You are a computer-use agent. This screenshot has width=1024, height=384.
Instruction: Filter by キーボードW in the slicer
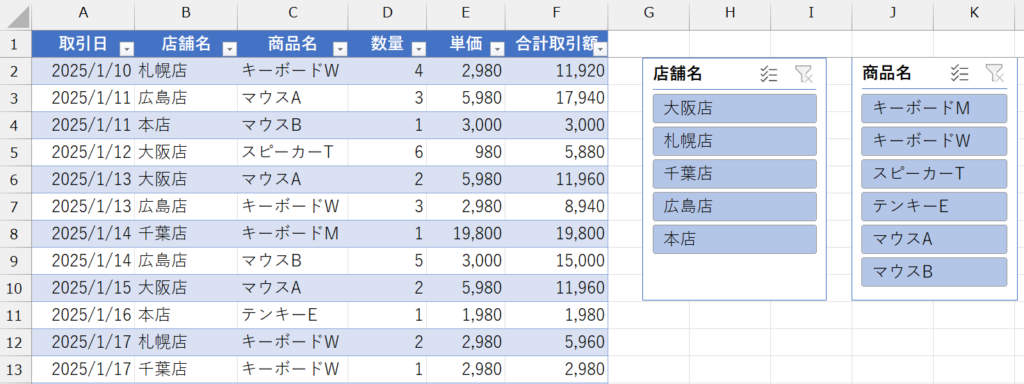point(934,141)
